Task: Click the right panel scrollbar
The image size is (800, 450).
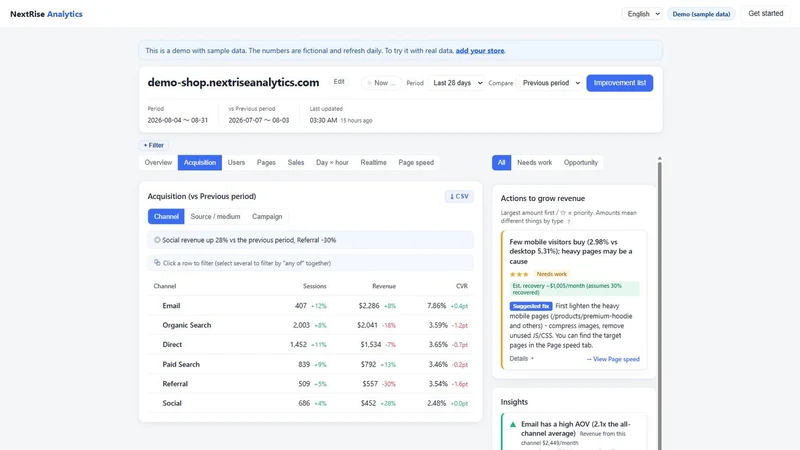Action: click(659, 304)
